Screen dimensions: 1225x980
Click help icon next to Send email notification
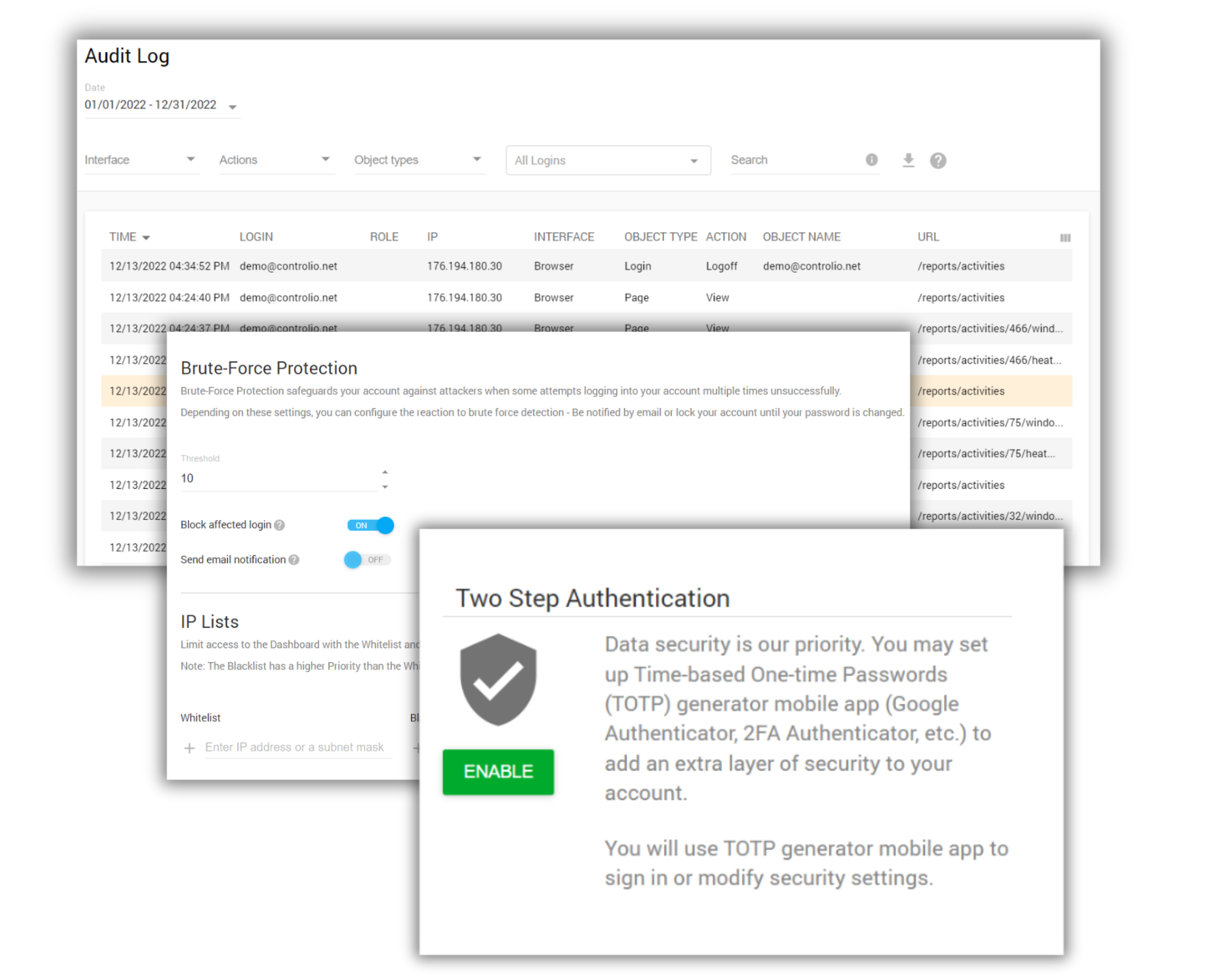tap(294, 560)
